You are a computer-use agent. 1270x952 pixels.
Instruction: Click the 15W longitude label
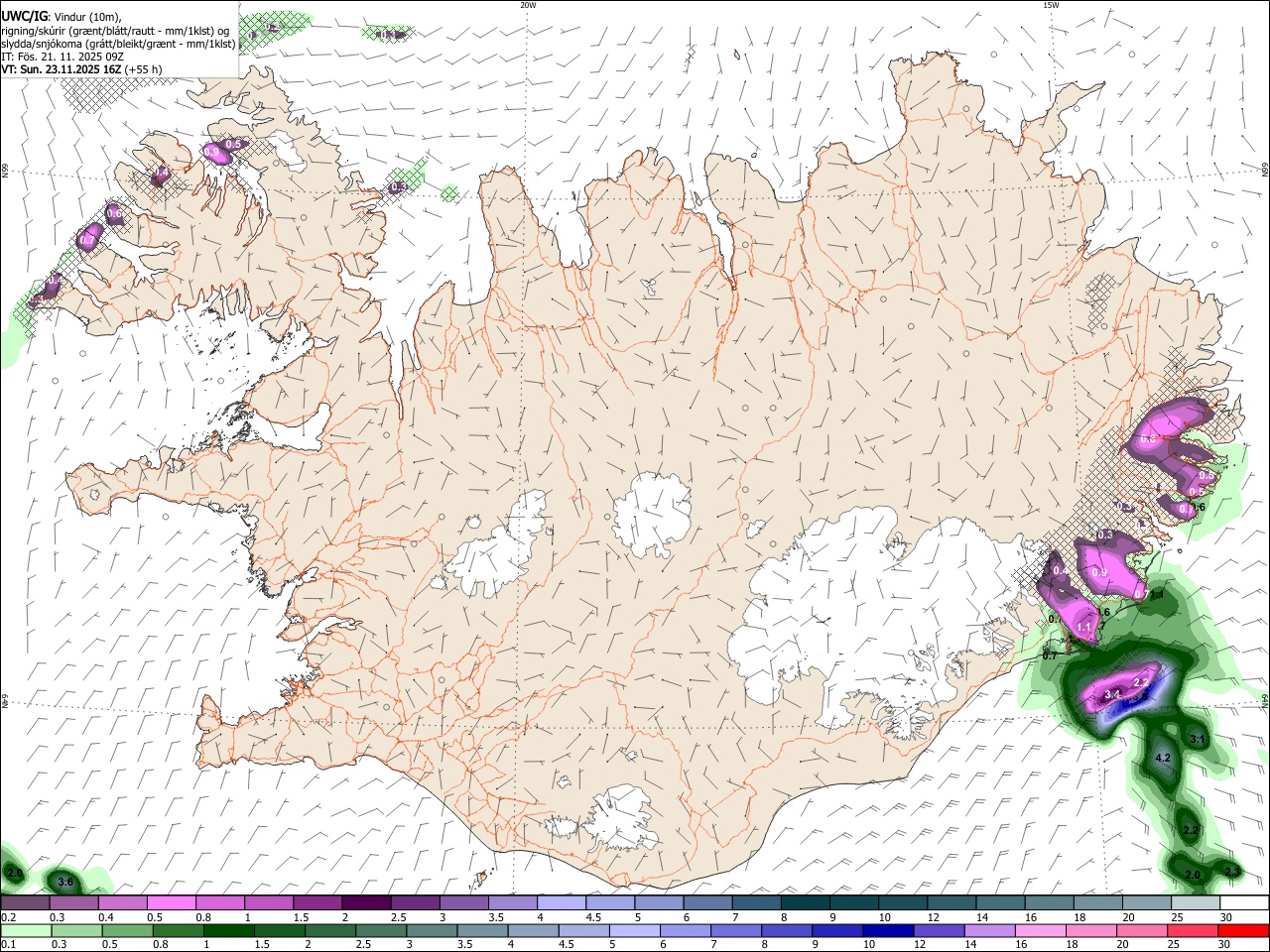[x=1051, y=5]
